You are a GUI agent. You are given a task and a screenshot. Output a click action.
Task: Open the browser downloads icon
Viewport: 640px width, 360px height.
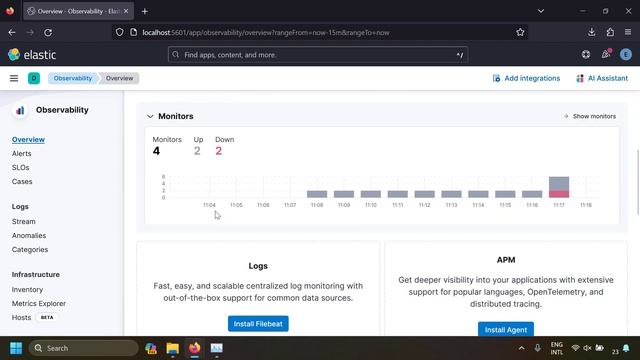[591, 32]
